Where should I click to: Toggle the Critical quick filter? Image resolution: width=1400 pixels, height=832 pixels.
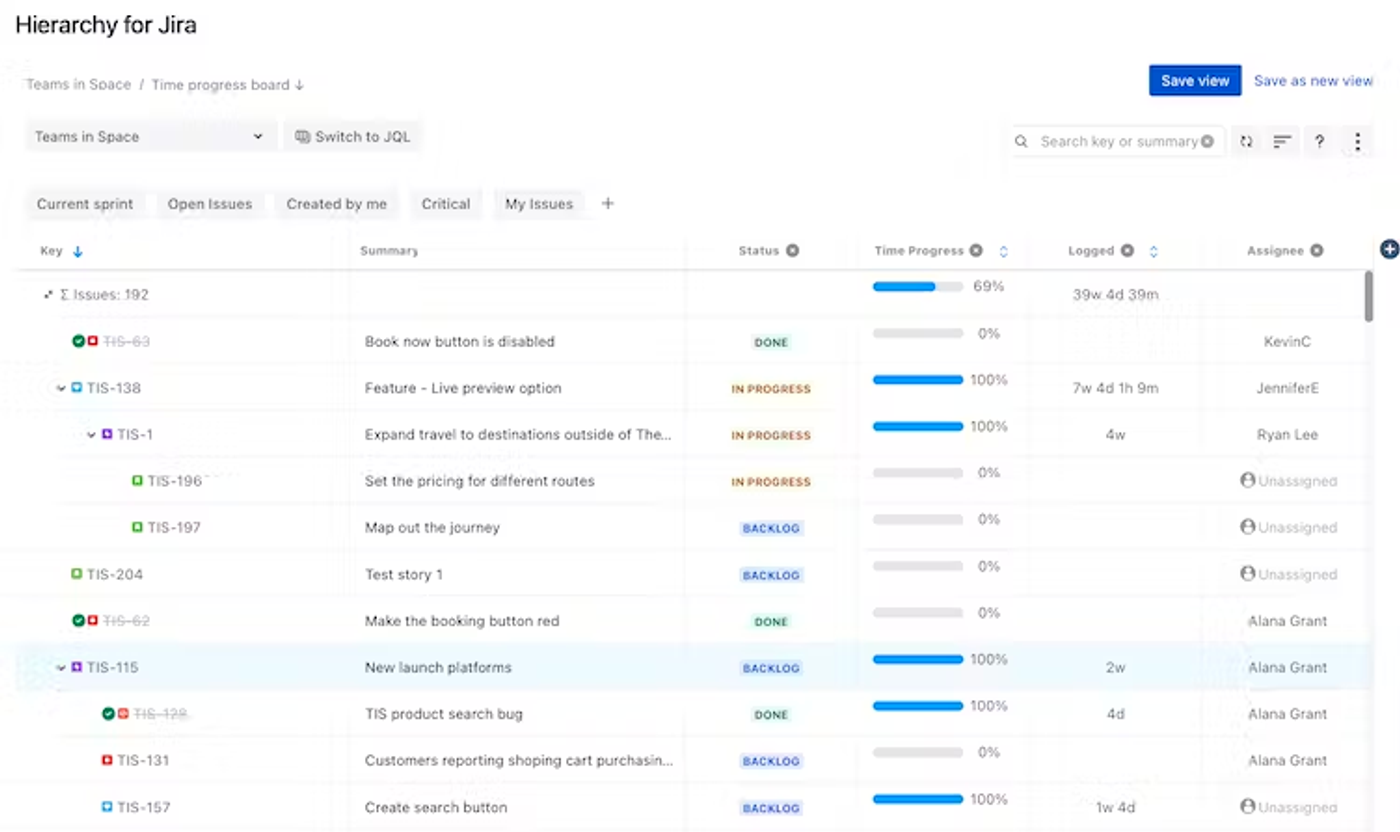tap(446, 204)
